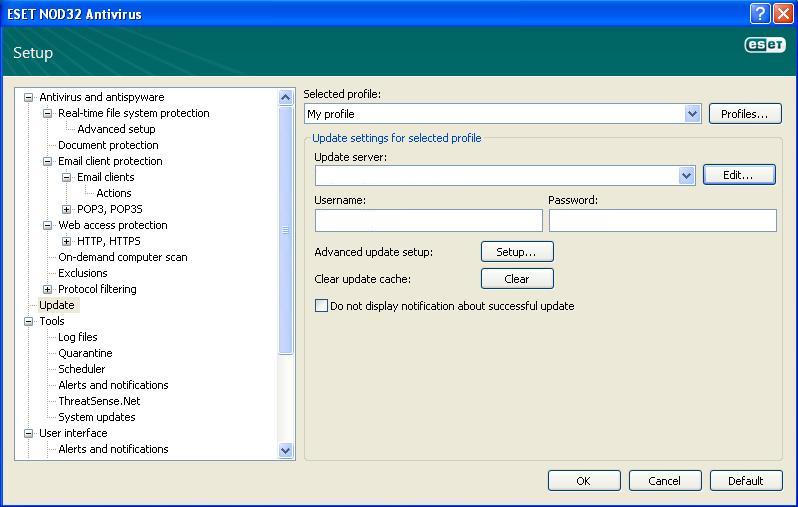Select Actions under Email clients
This screenshot has height=507, width=798.
coord(114,193)
